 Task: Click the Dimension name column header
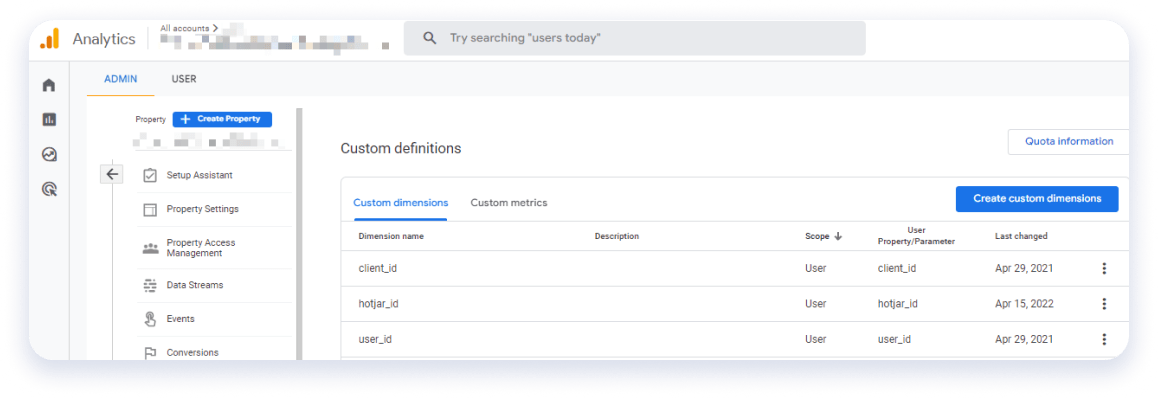tap(391, 236)
